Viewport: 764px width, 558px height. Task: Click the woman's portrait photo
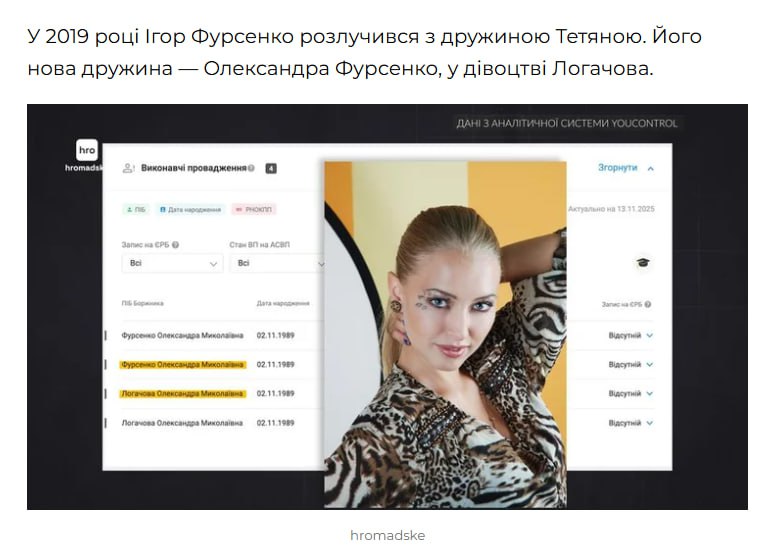(x=445, y=334)
